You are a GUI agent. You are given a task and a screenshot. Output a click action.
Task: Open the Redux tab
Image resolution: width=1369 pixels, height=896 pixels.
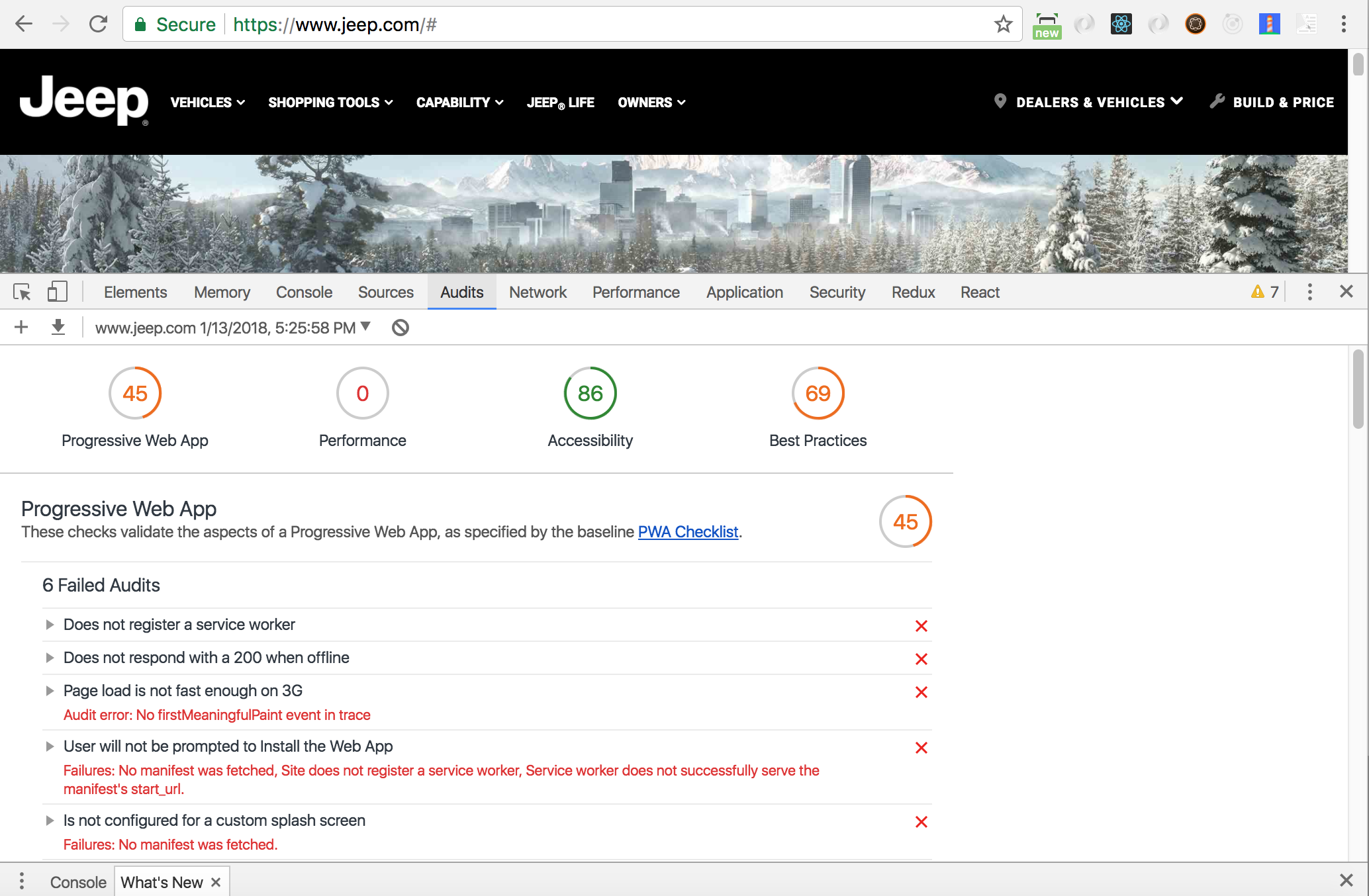point(913,292)
